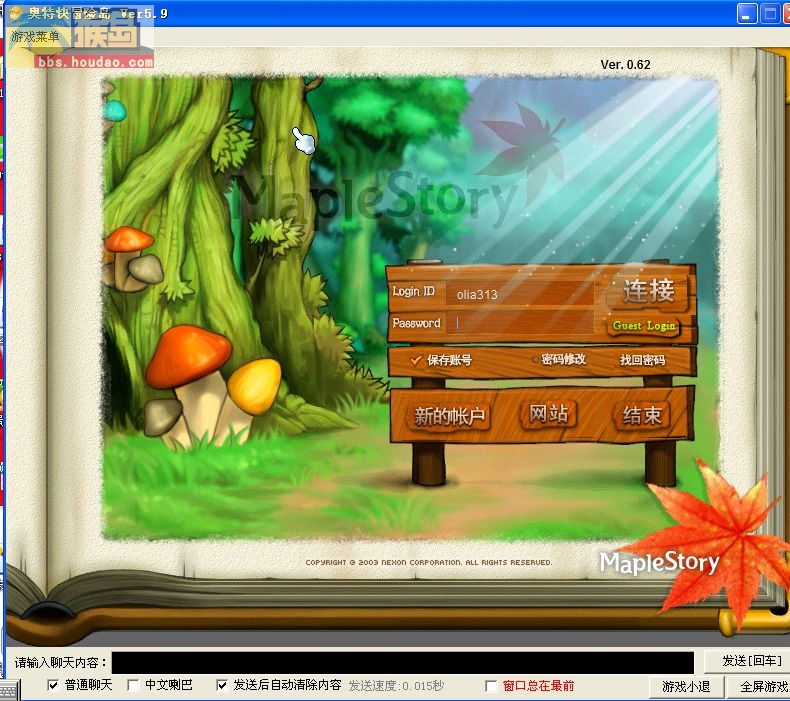Click the Login ID input field

pos(519,293)
